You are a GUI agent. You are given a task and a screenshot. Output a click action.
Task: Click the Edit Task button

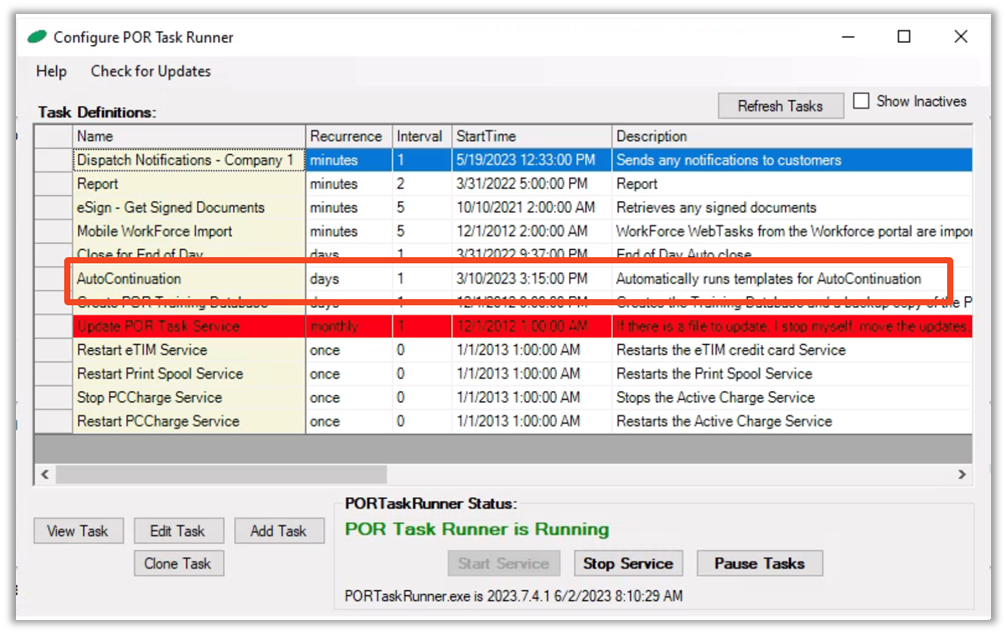click(x=177, y=531)
